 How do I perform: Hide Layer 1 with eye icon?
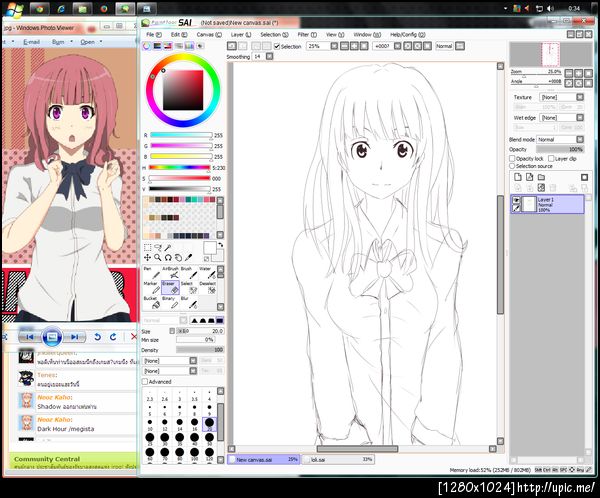(516, 200)
